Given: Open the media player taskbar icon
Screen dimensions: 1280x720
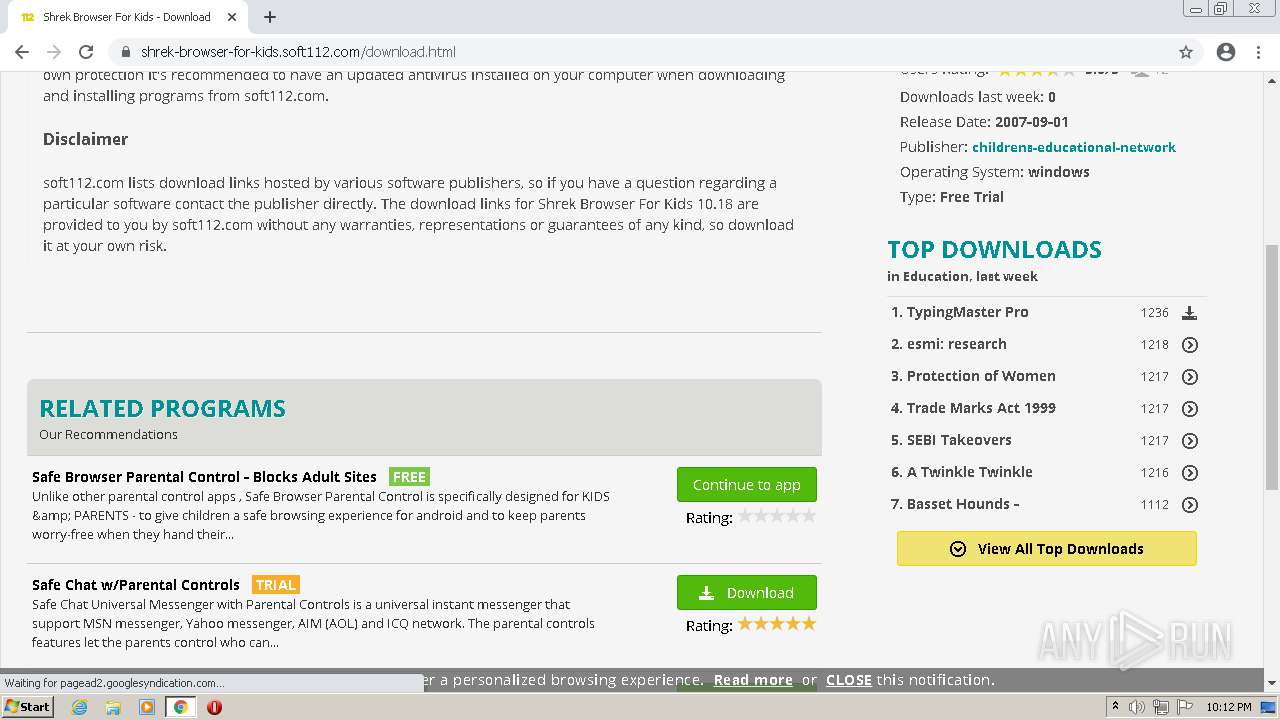Looking at the screenshot, I should pos(147,707).
